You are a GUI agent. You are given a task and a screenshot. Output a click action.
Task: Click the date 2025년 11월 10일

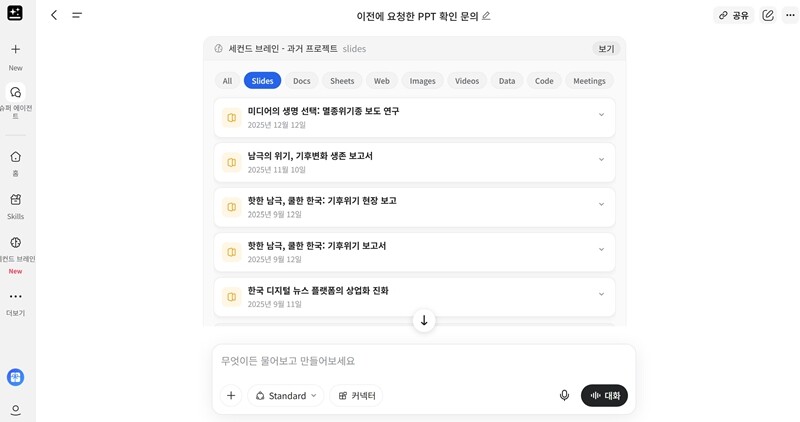click(277, 170)
